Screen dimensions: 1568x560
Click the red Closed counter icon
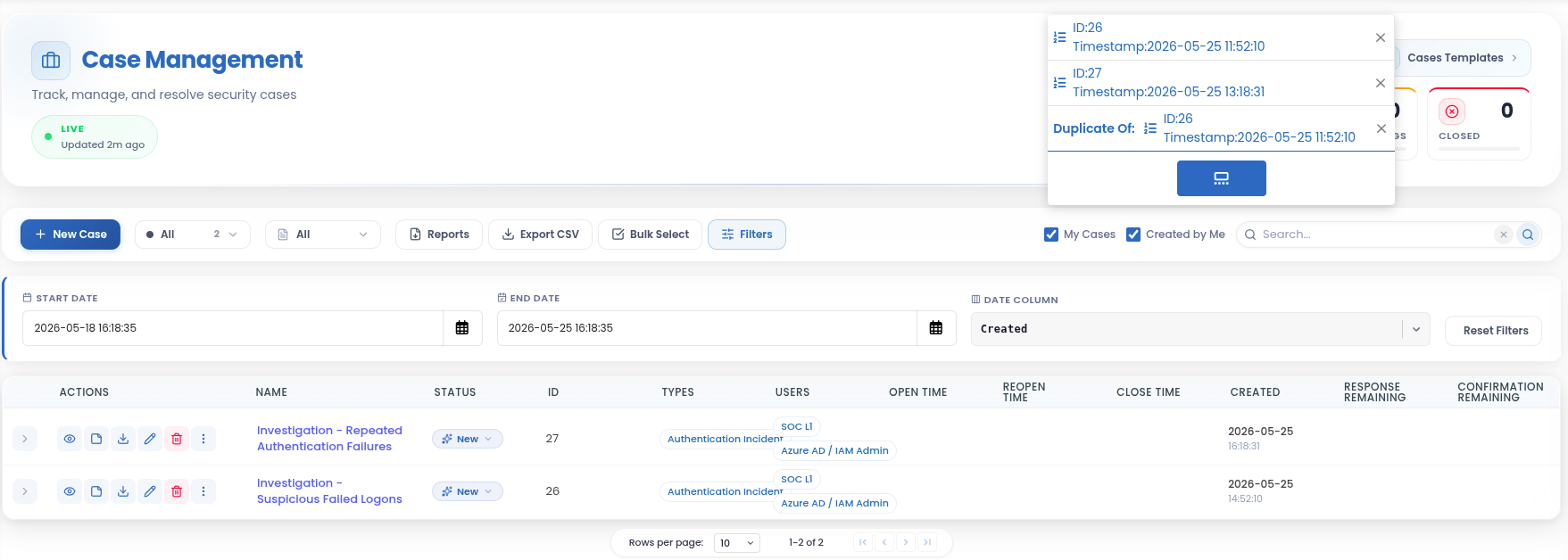tap(1452, 111)
